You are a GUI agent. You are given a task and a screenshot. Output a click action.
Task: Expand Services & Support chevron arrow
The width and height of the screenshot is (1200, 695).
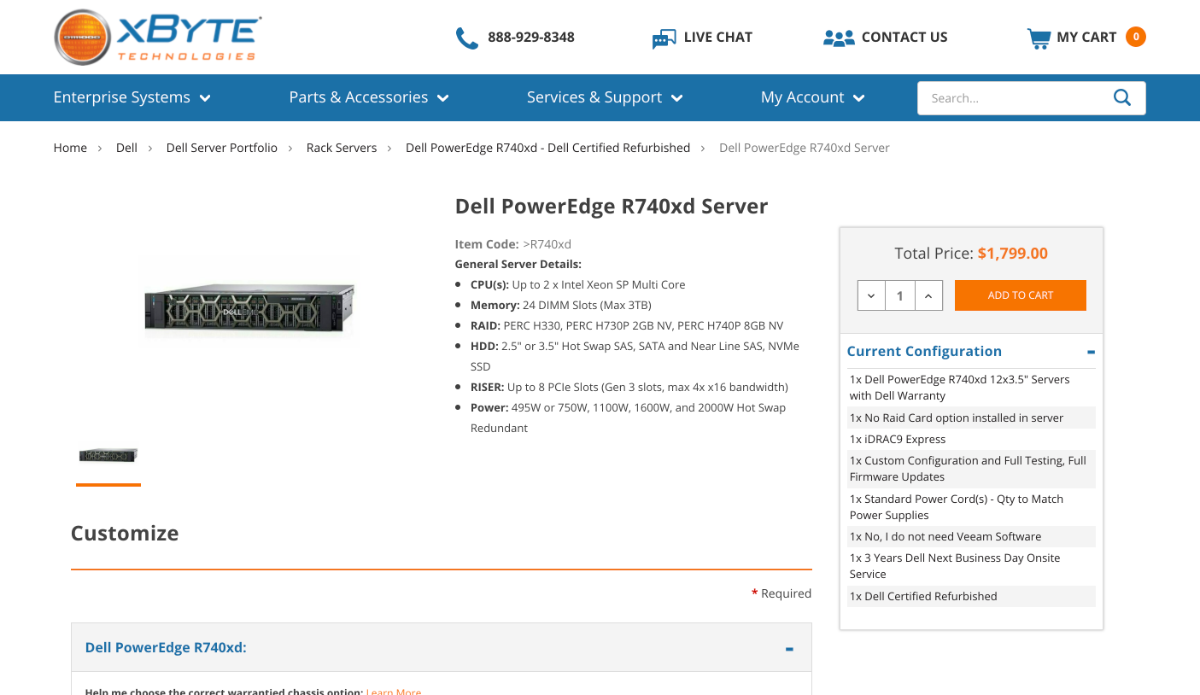point(677,98)
